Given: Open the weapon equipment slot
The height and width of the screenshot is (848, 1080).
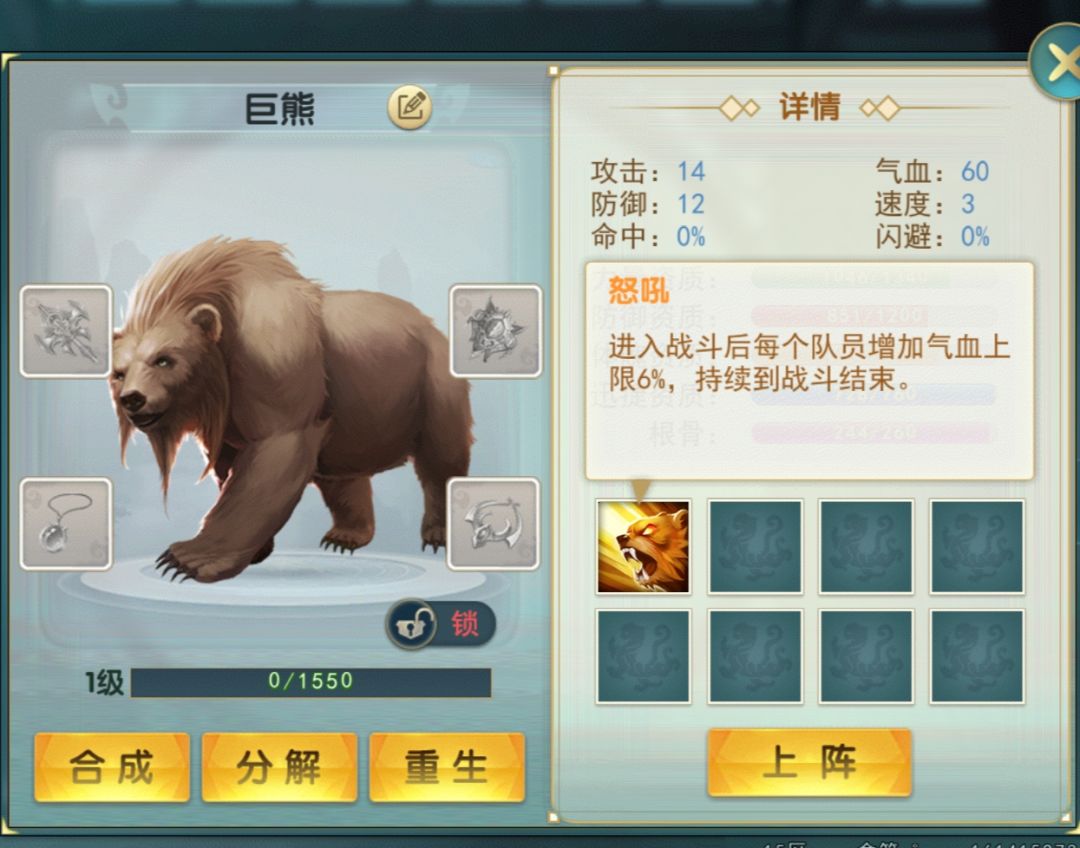Looking at the screenshot, I should pyautogui.click(x=66, y=331).
